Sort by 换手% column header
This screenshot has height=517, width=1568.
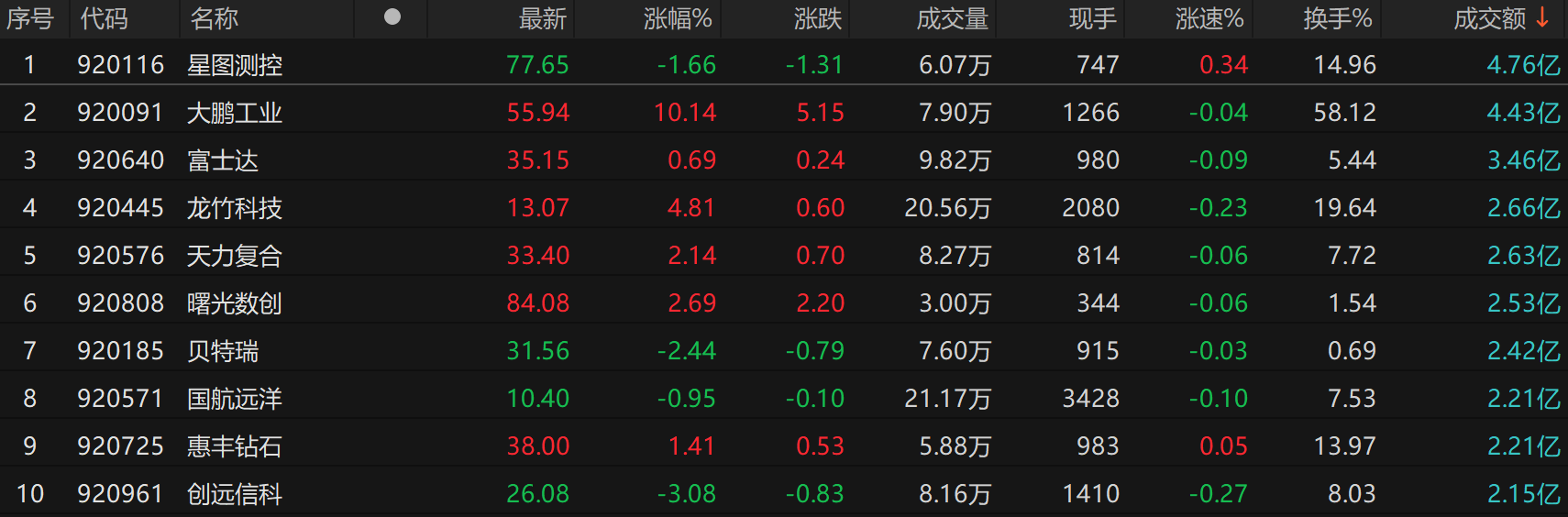coord(1337,18)
